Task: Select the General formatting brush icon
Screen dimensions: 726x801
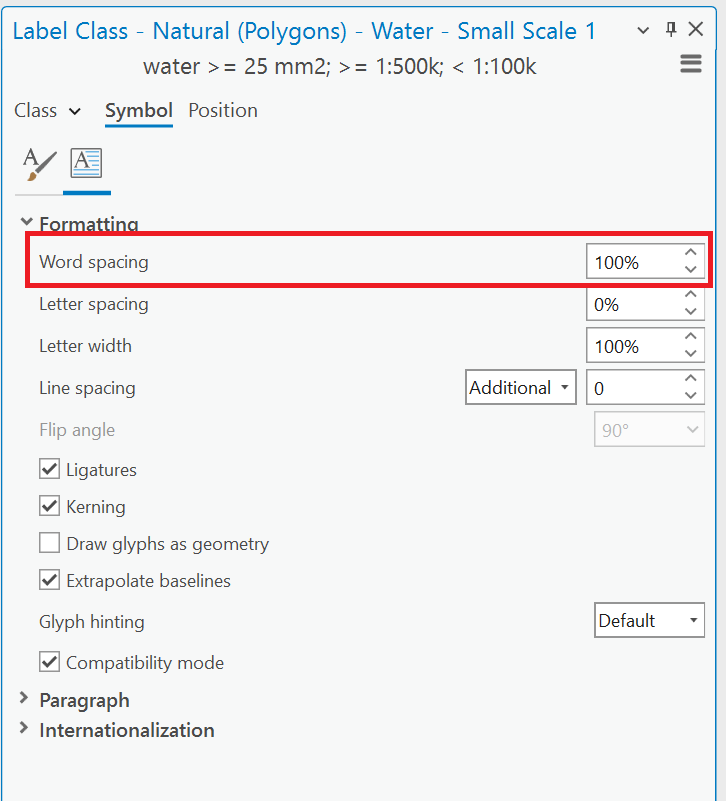Action: click(x=38, y=162)
